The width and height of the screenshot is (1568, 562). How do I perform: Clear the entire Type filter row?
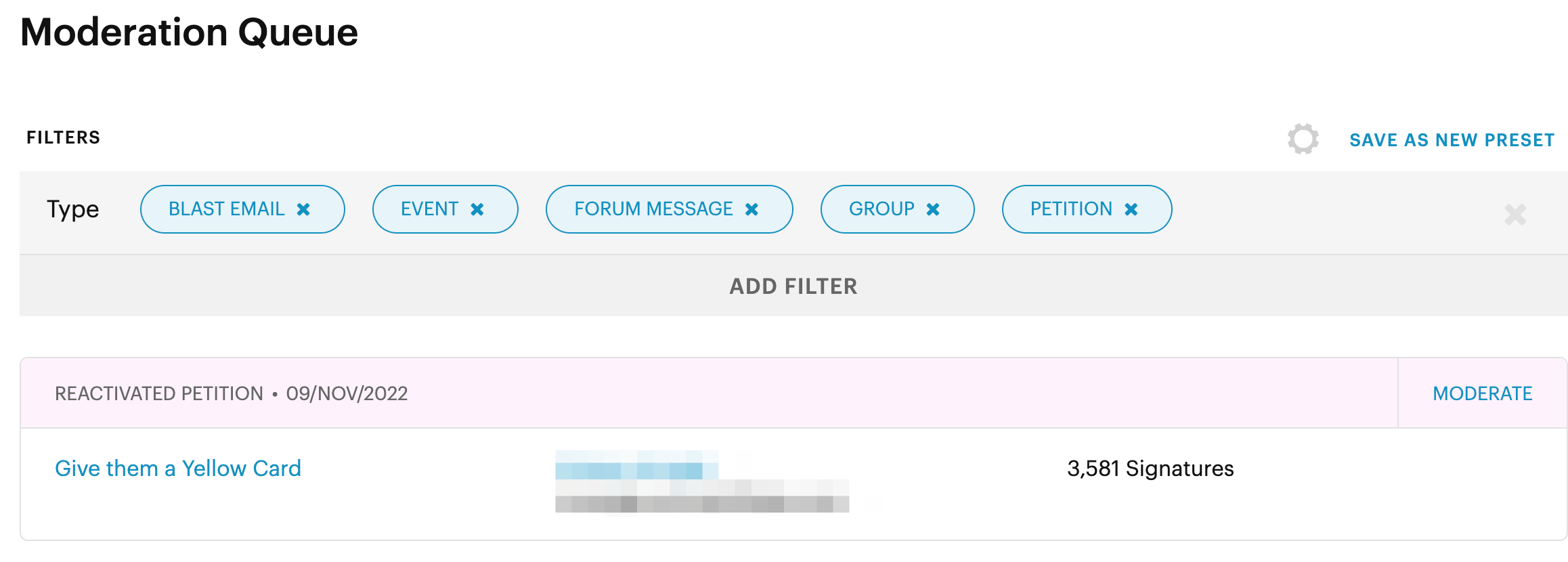pos(1515,215)
